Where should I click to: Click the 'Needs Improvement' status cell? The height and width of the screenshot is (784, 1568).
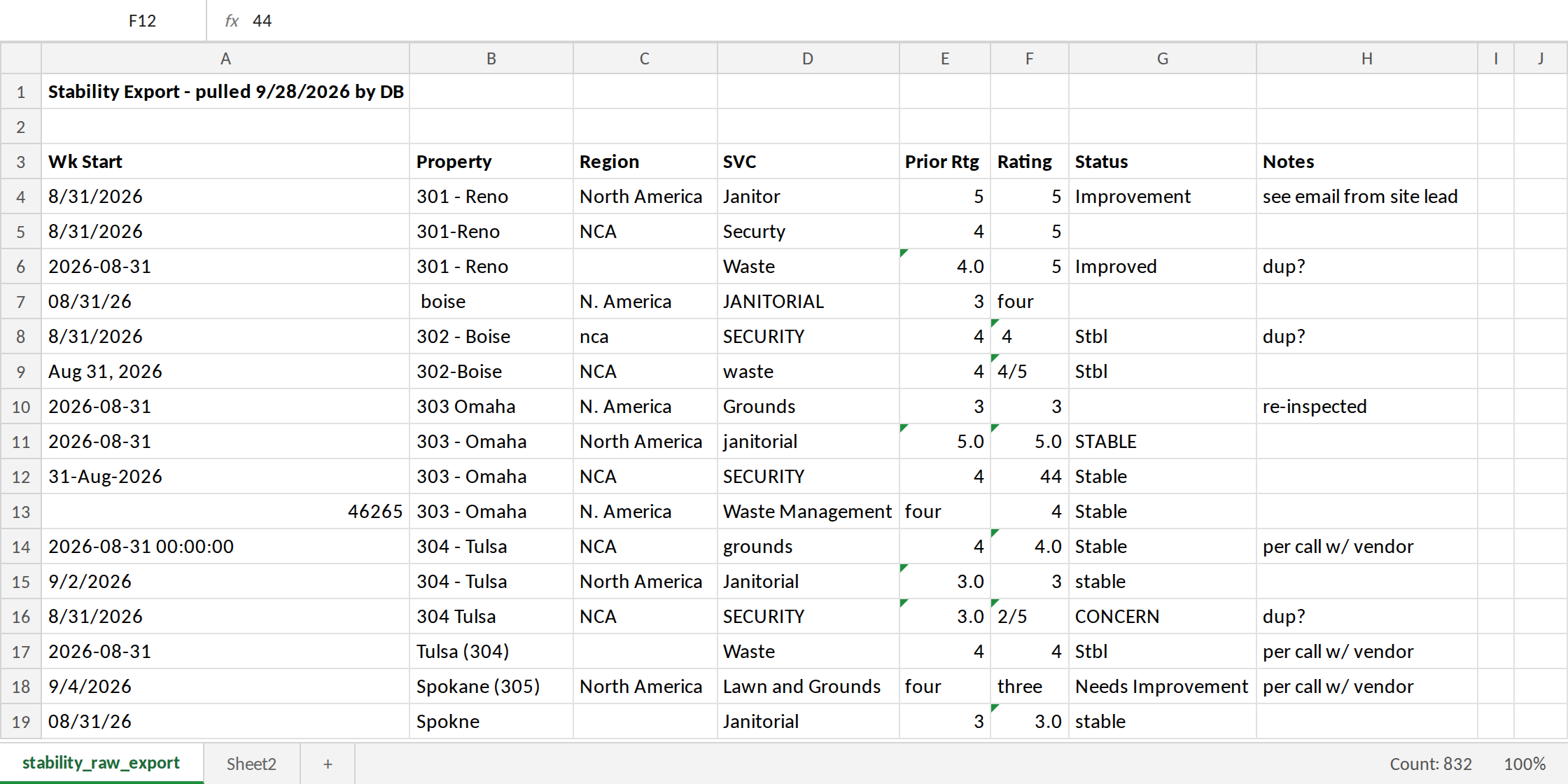[x=1163, y=687]
